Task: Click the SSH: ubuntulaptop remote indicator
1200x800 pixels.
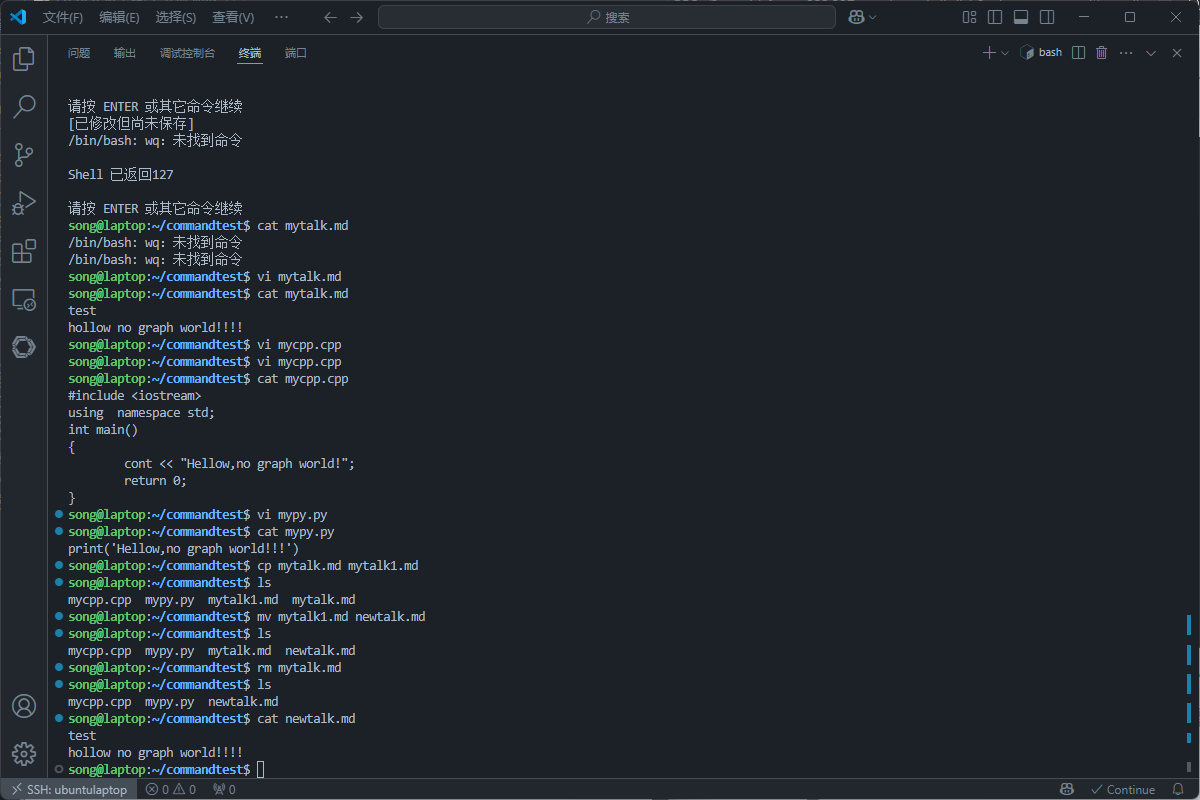Action: coord(68,789)
